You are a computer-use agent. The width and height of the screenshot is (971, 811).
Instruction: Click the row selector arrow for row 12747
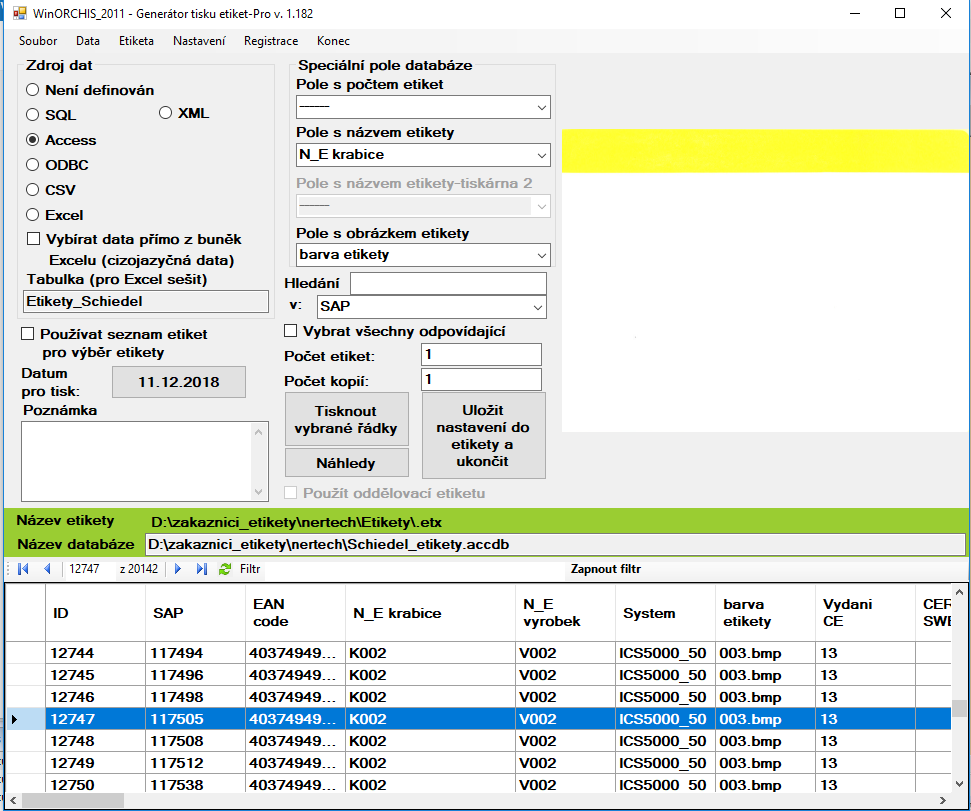point(14,719)
